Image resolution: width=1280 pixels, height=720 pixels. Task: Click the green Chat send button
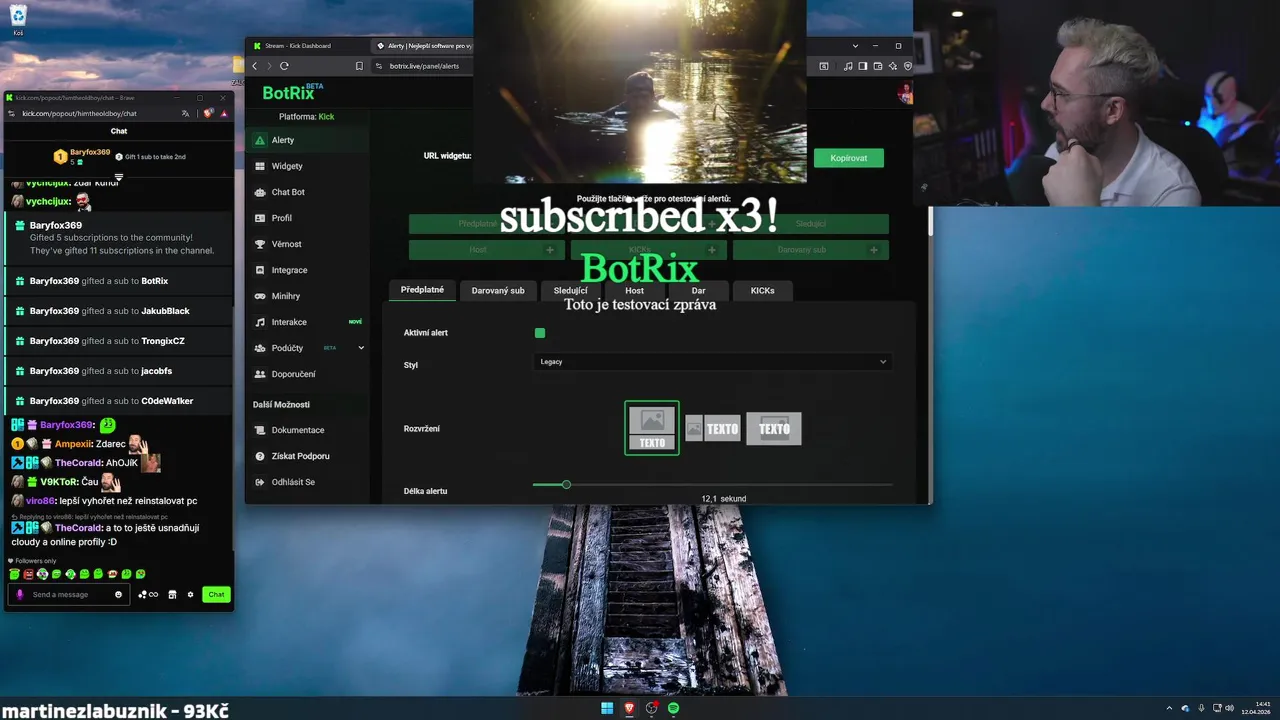click(216, 595)
